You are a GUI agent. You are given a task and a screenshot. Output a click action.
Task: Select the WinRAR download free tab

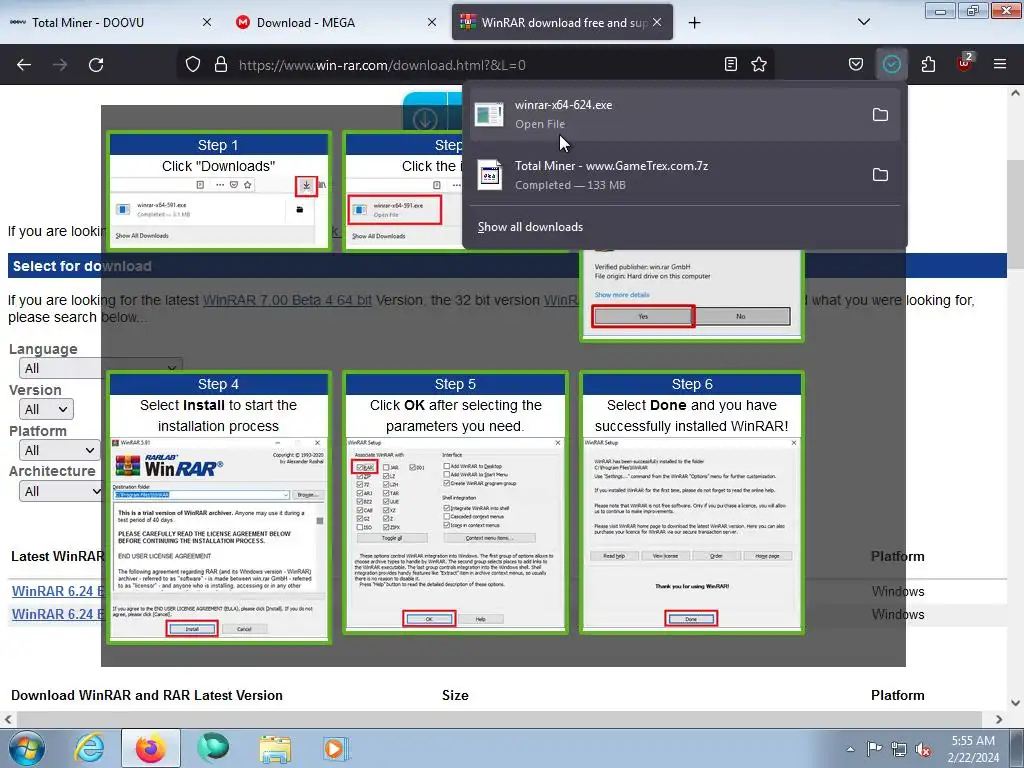562,22
